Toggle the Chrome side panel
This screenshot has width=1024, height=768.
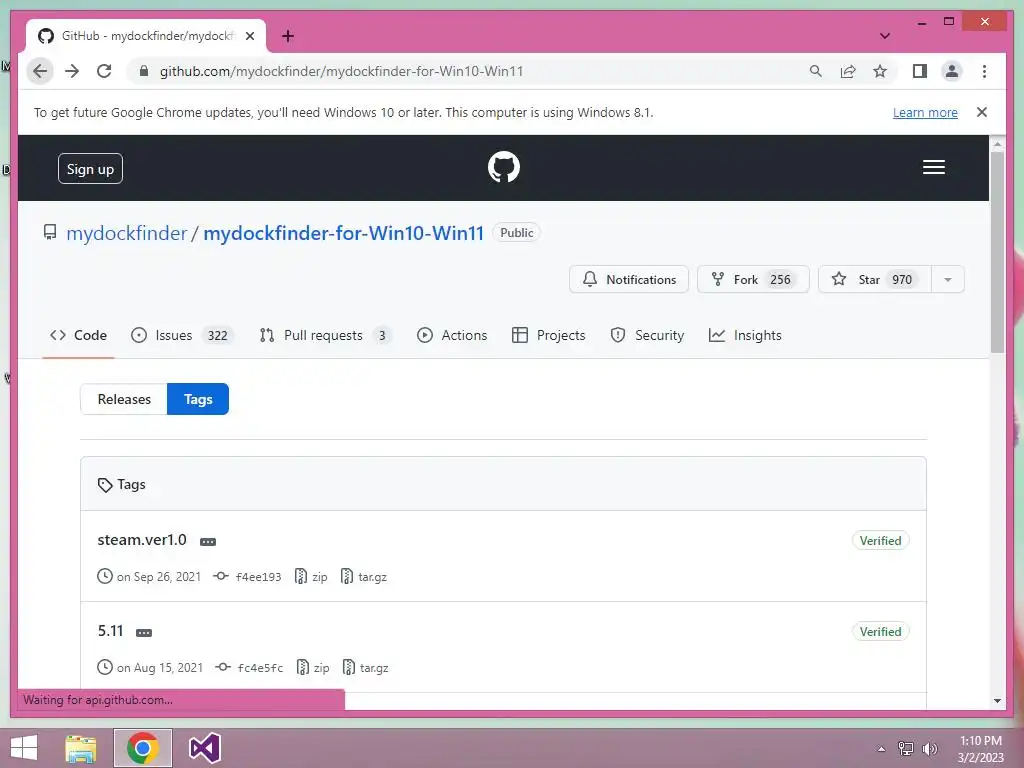point(920,71)
